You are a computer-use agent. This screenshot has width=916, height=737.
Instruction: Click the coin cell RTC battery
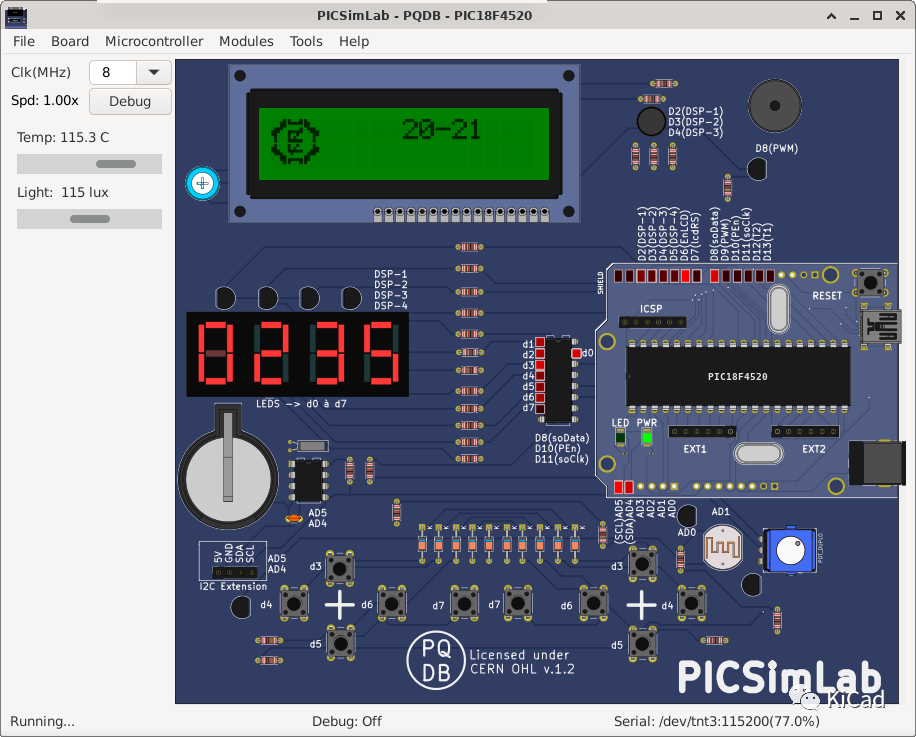tap(228, 477)
